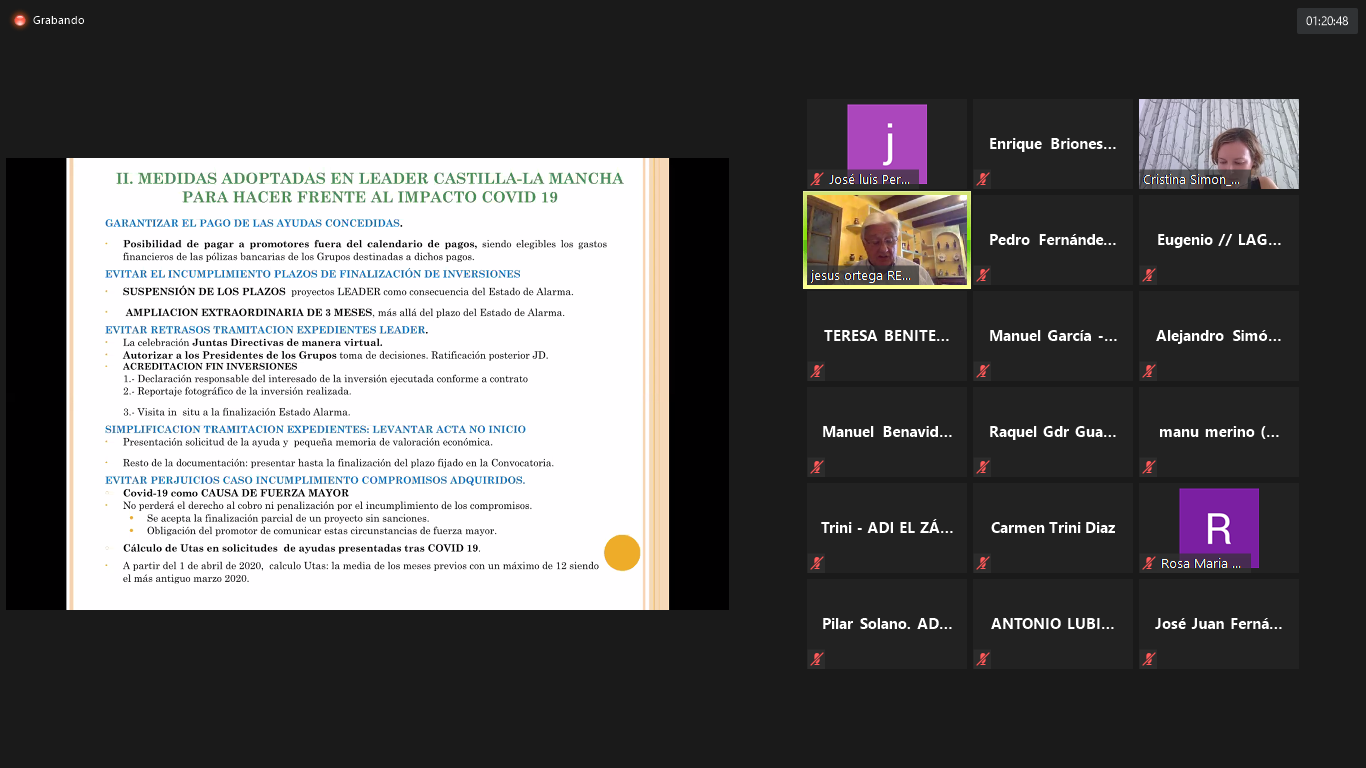
Task: Click 'AMPLIACION EXTRAORDINARIA DE 3 MESES' text
Action: pos(248,313)
